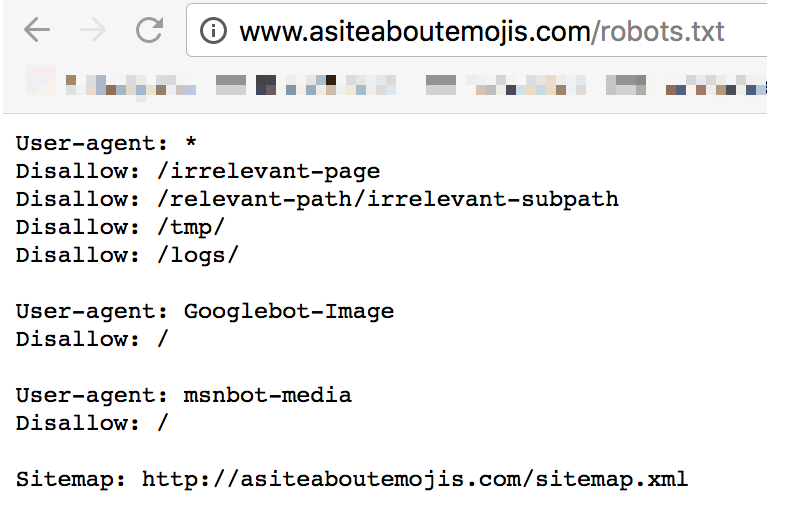
Task: Reload the robots.txt page
Action: (149, 31)
